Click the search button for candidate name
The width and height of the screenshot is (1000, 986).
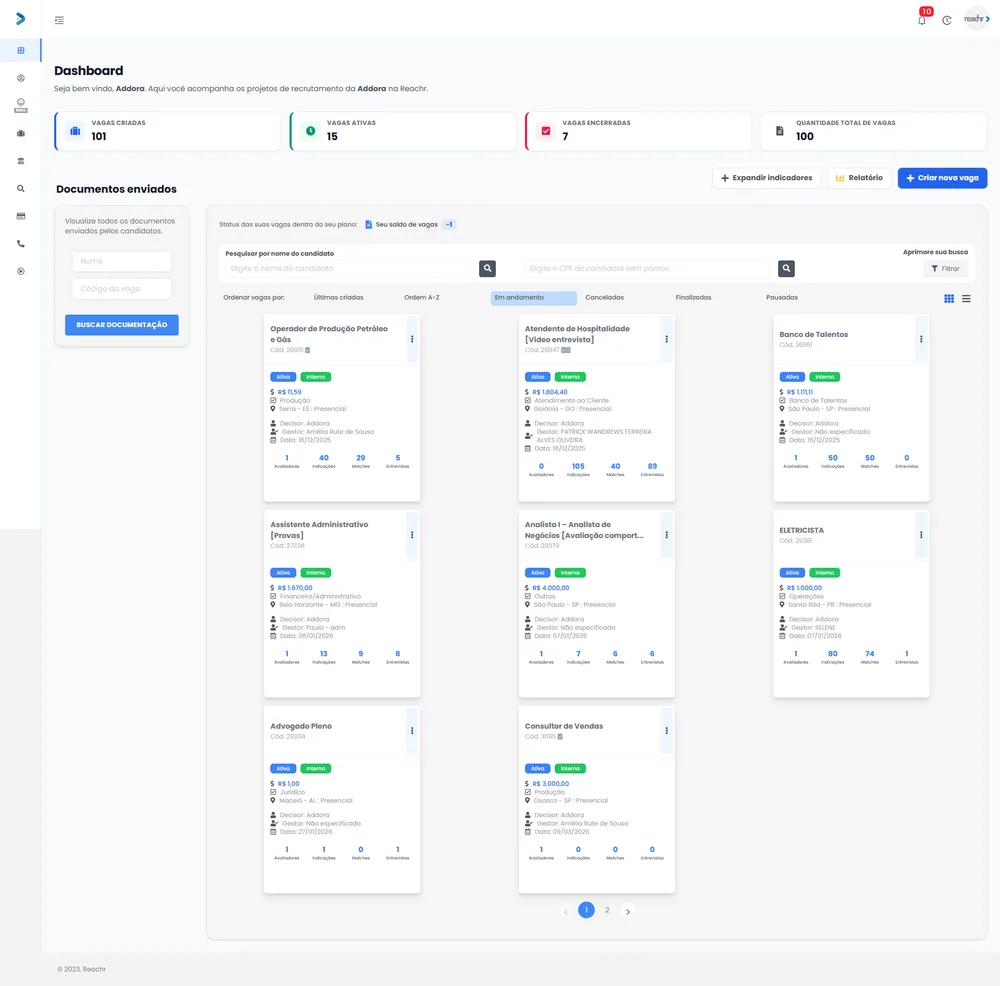[487, 269]
